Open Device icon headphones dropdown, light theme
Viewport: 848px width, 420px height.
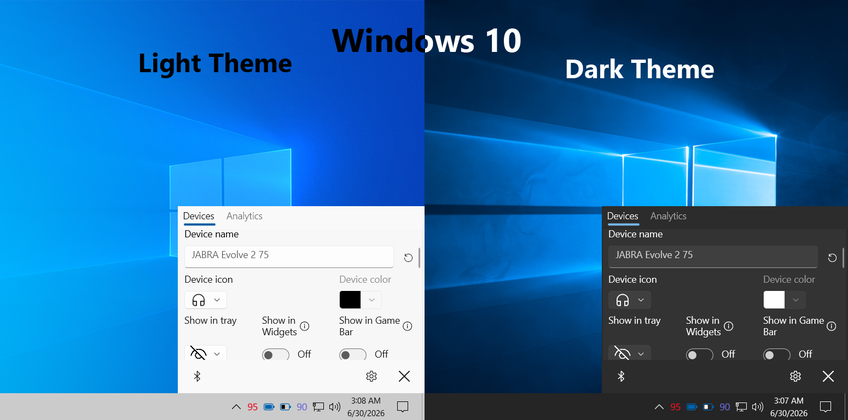pyautogui.click(x=206, y=300)
